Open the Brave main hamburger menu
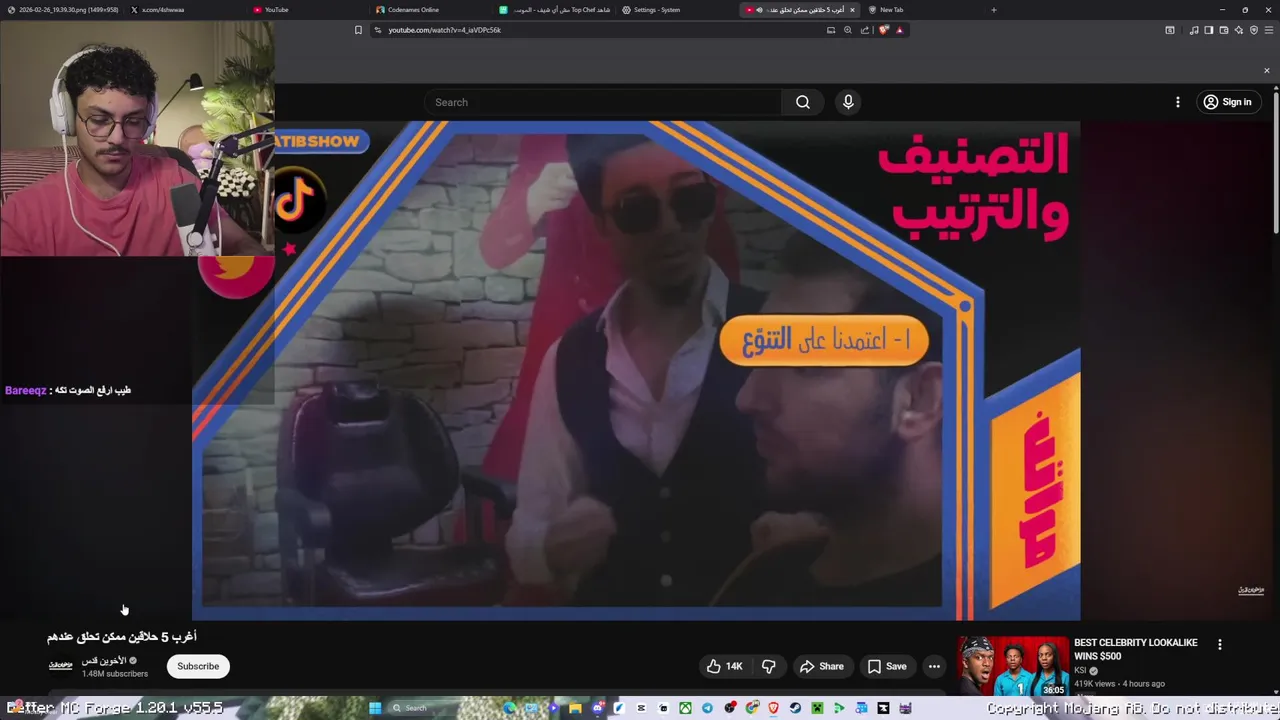The image size is (1280, 720). point(1268,30)
